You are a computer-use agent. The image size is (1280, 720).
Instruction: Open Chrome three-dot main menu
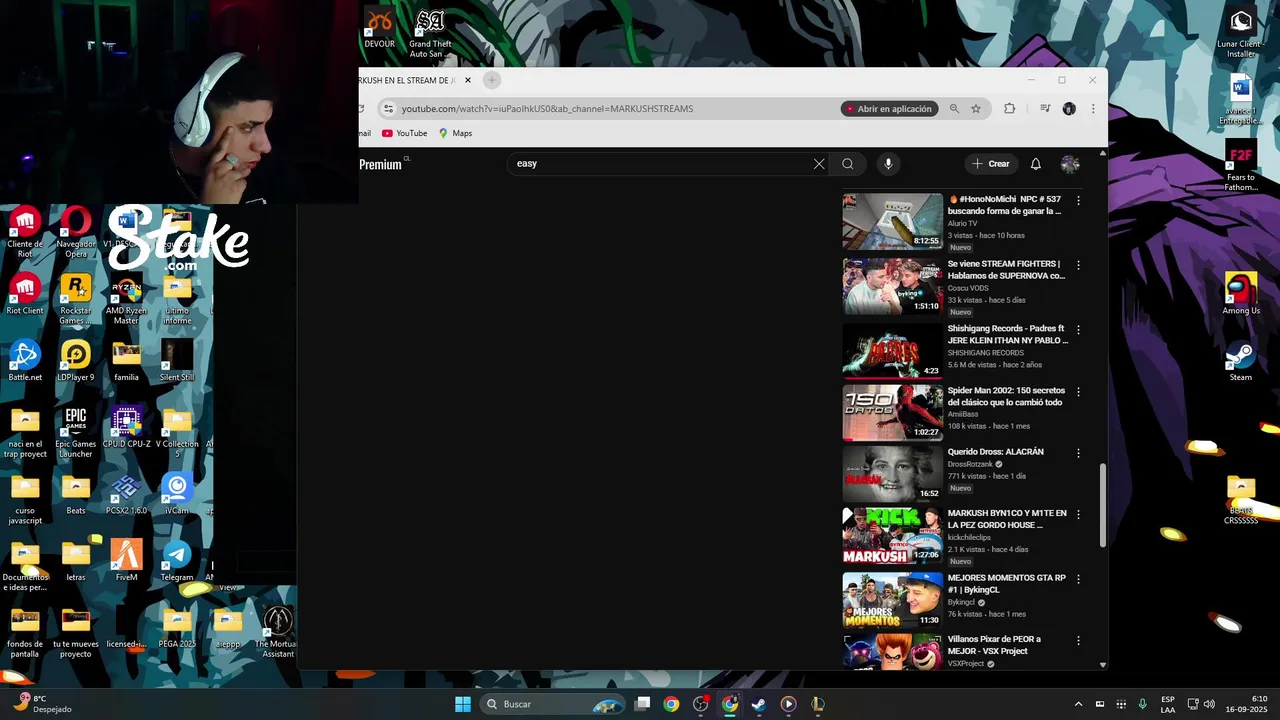(x=1093, y=109)
